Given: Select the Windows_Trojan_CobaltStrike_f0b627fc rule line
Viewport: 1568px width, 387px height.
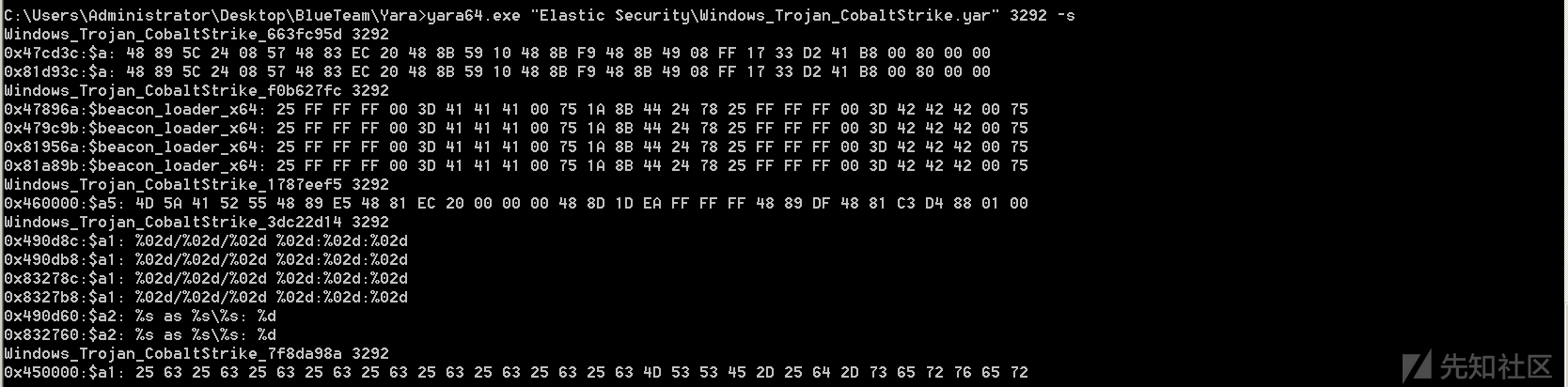Looking at the screenshot, I should [196, 90].
